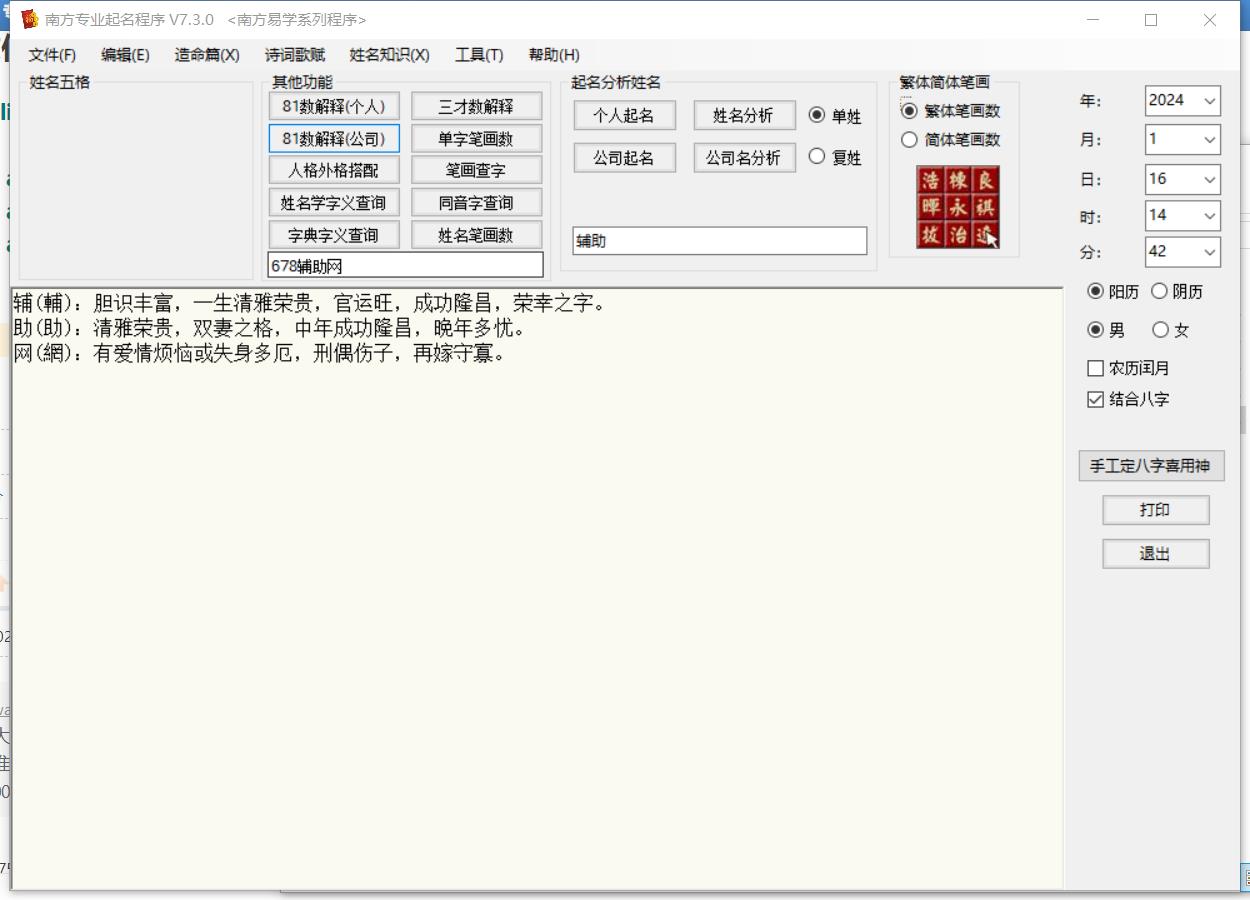The width and height of the screenshot is (1250, 900).
Task: Click the 打印 print button
Action: pos(1155,510)
